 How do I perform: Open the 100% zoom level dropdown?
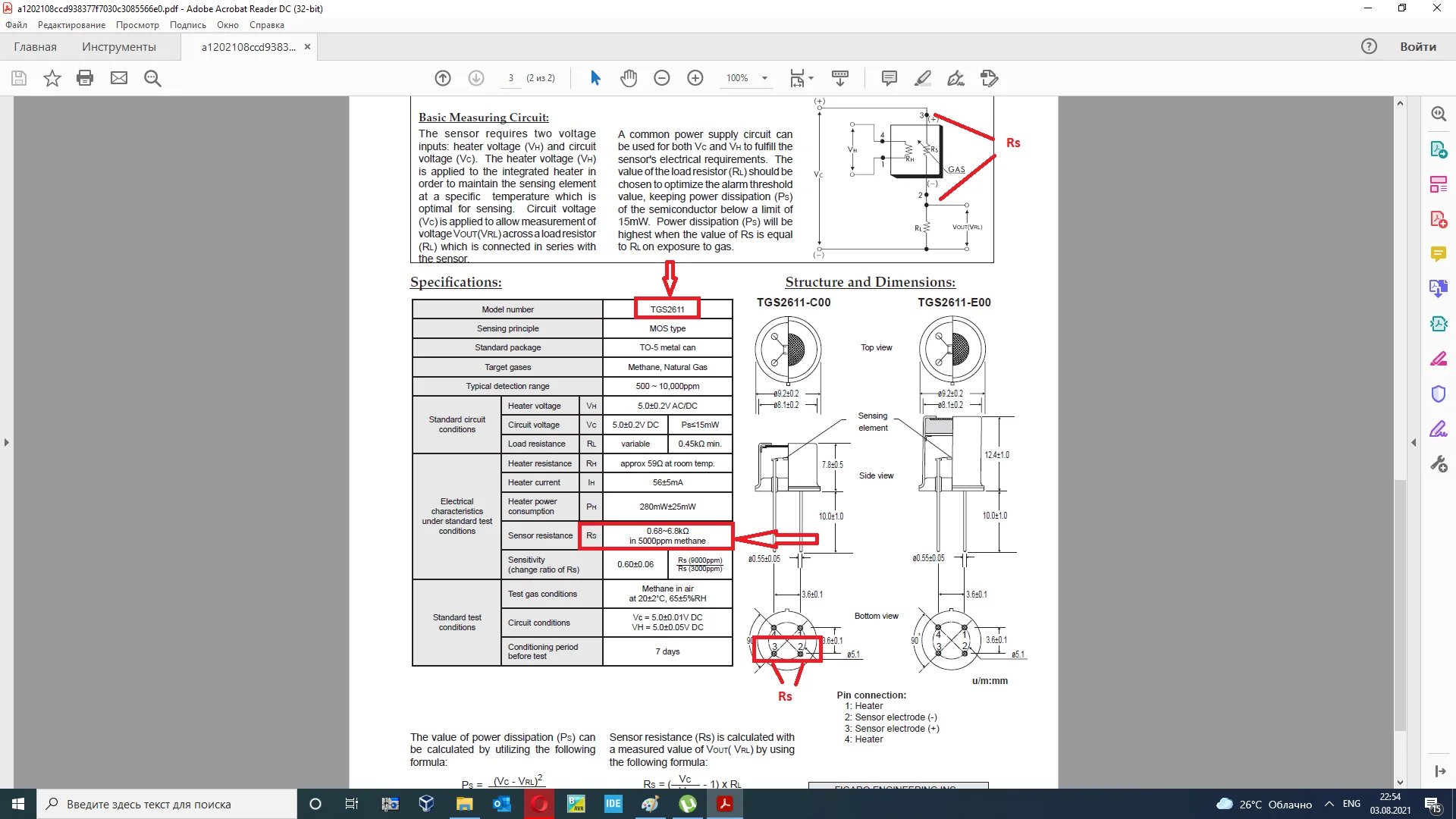[x=764, y=78]
